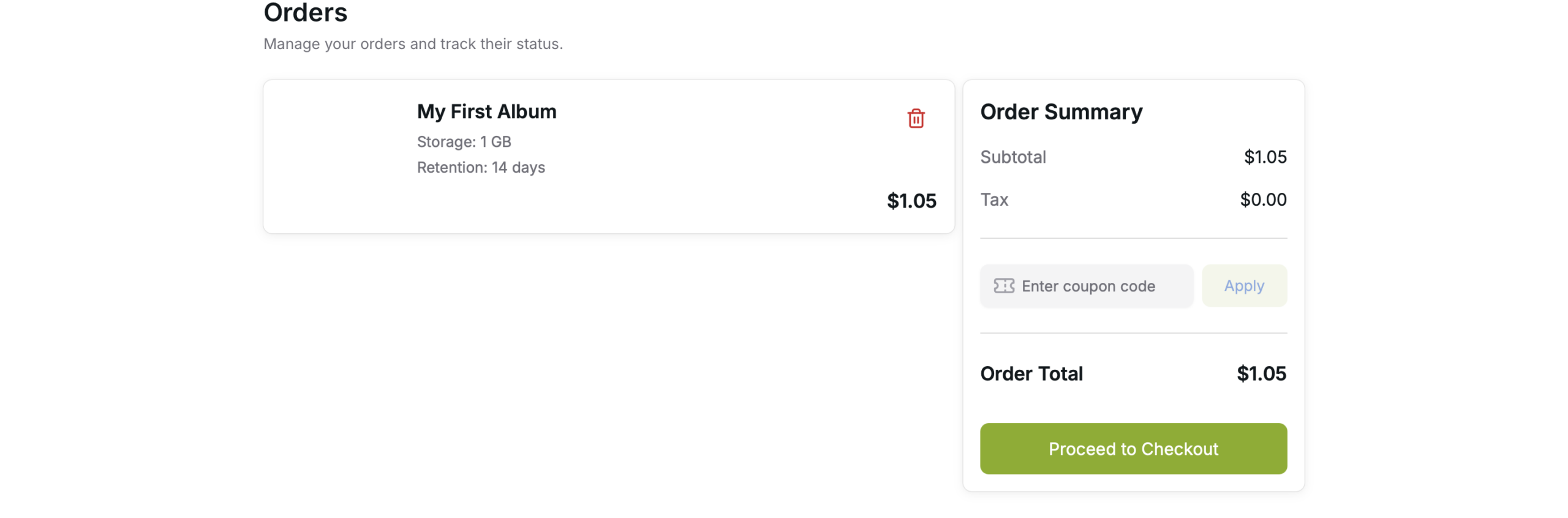
Task: Click the Order Total label
Action: point(1031,373)
